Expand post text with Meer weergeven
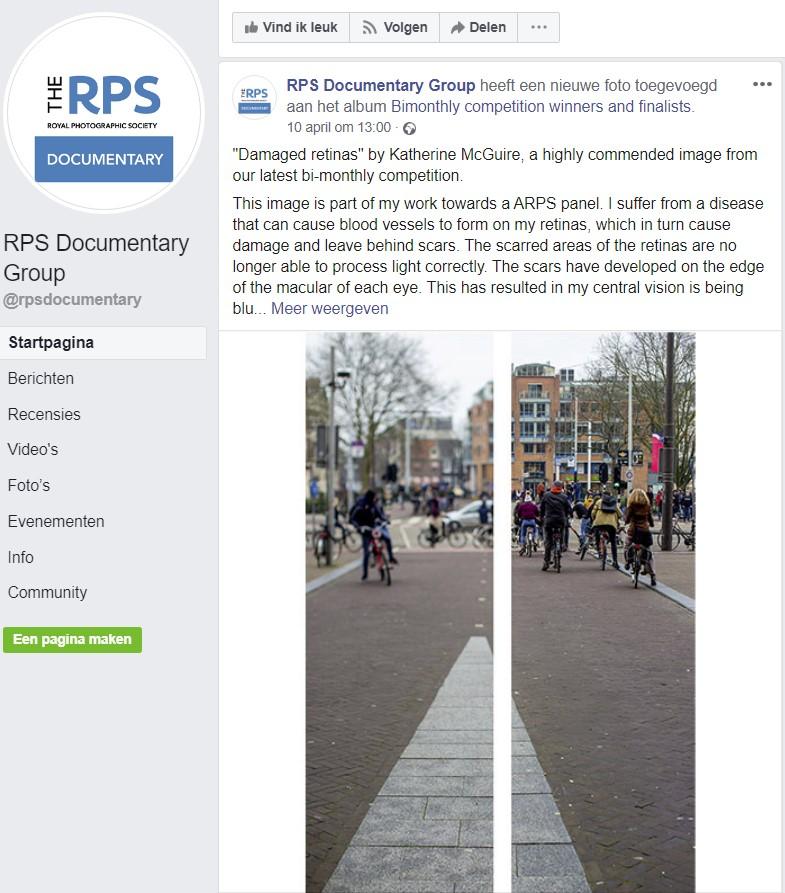The height and width of the screenshot is (893, 785). (329, 309)
